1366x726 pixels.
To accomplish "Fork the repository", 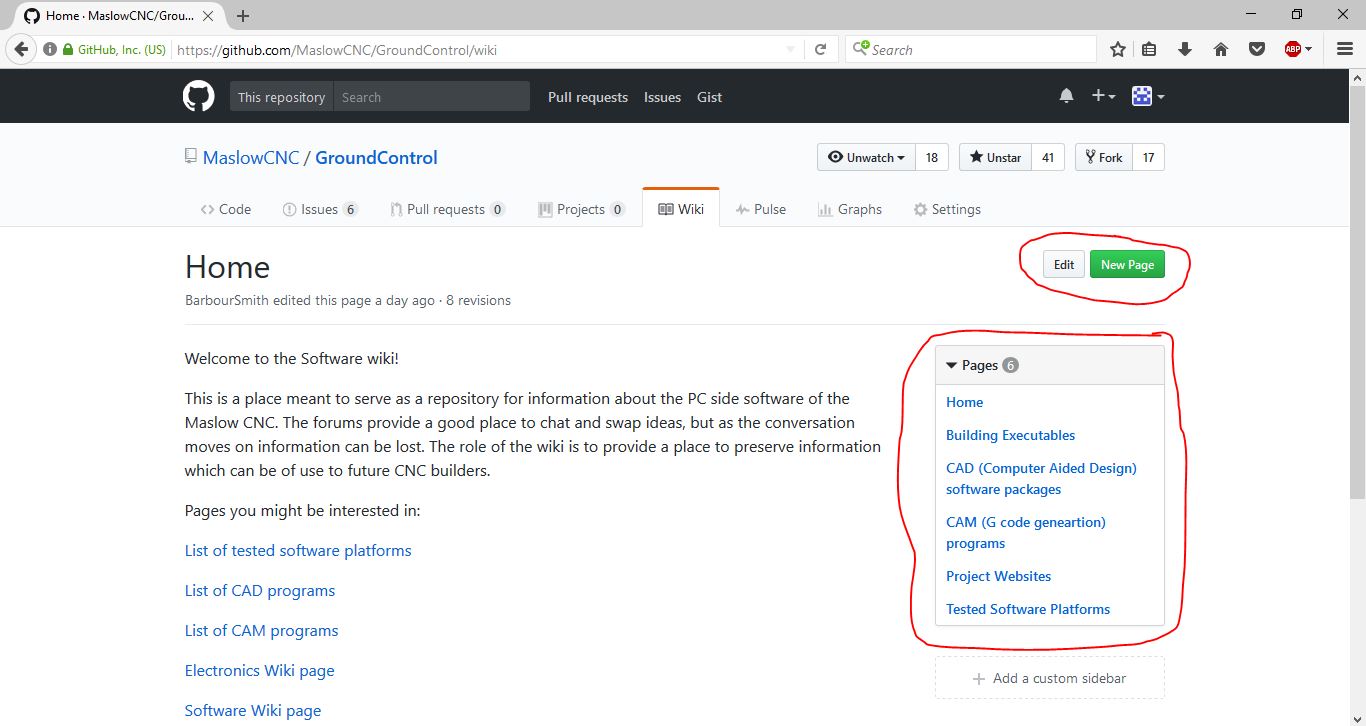I will (1104, 157).
